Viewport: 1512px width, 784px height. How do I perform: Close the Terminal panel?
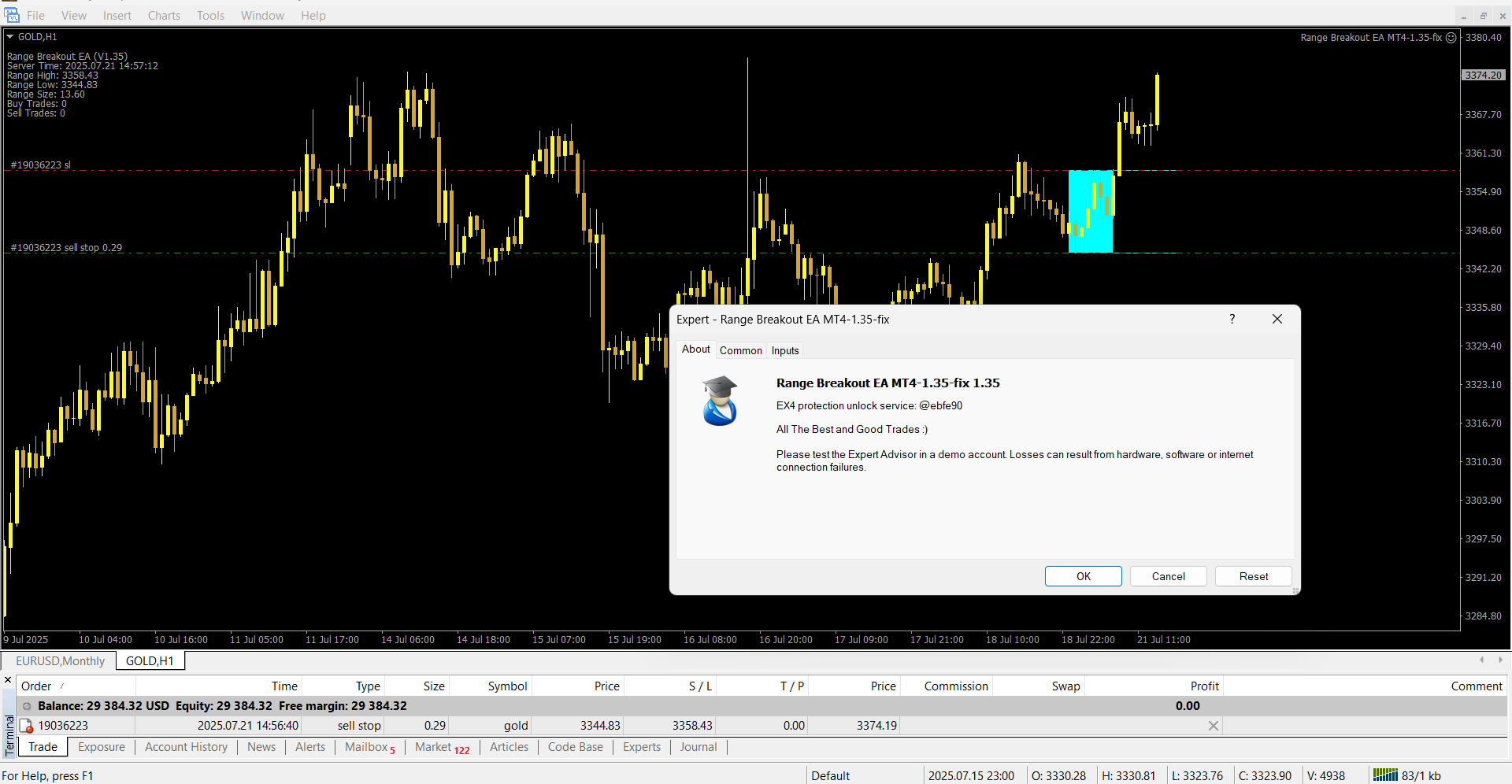point(8,680)
